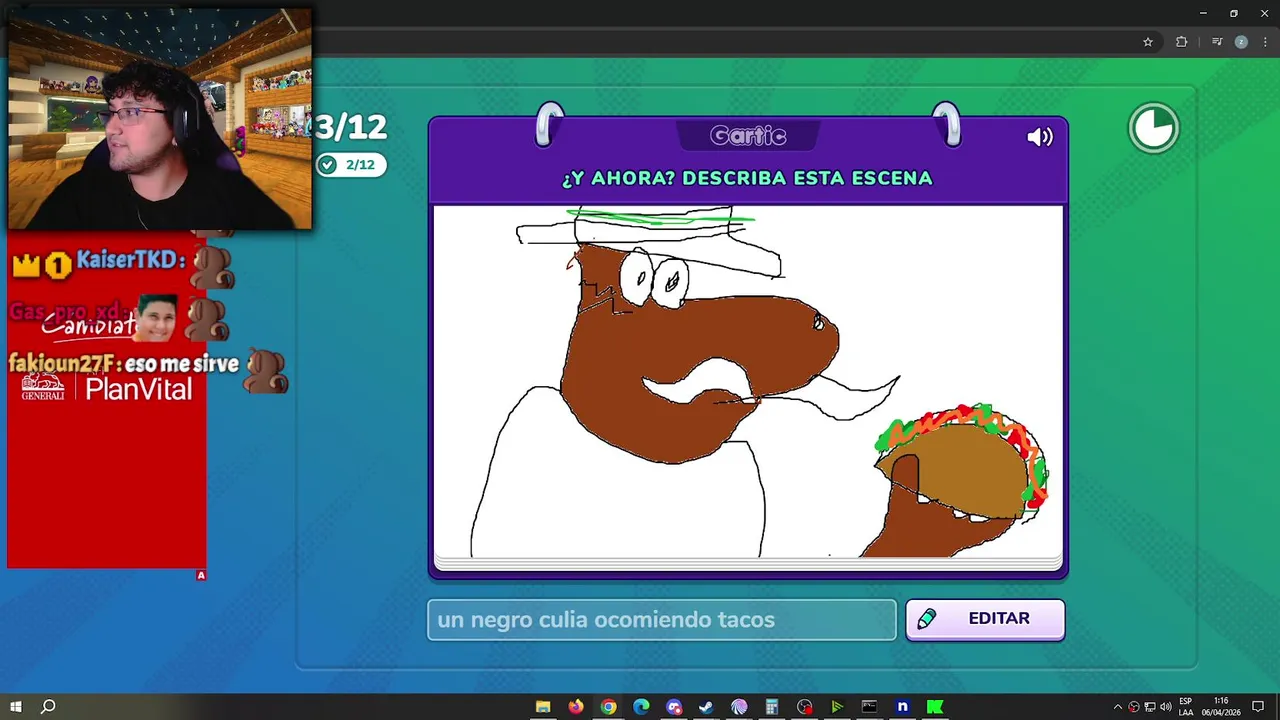The image size is (1280, 720).
Task: Open the Chrome media controls icon
Action: 1217,42
